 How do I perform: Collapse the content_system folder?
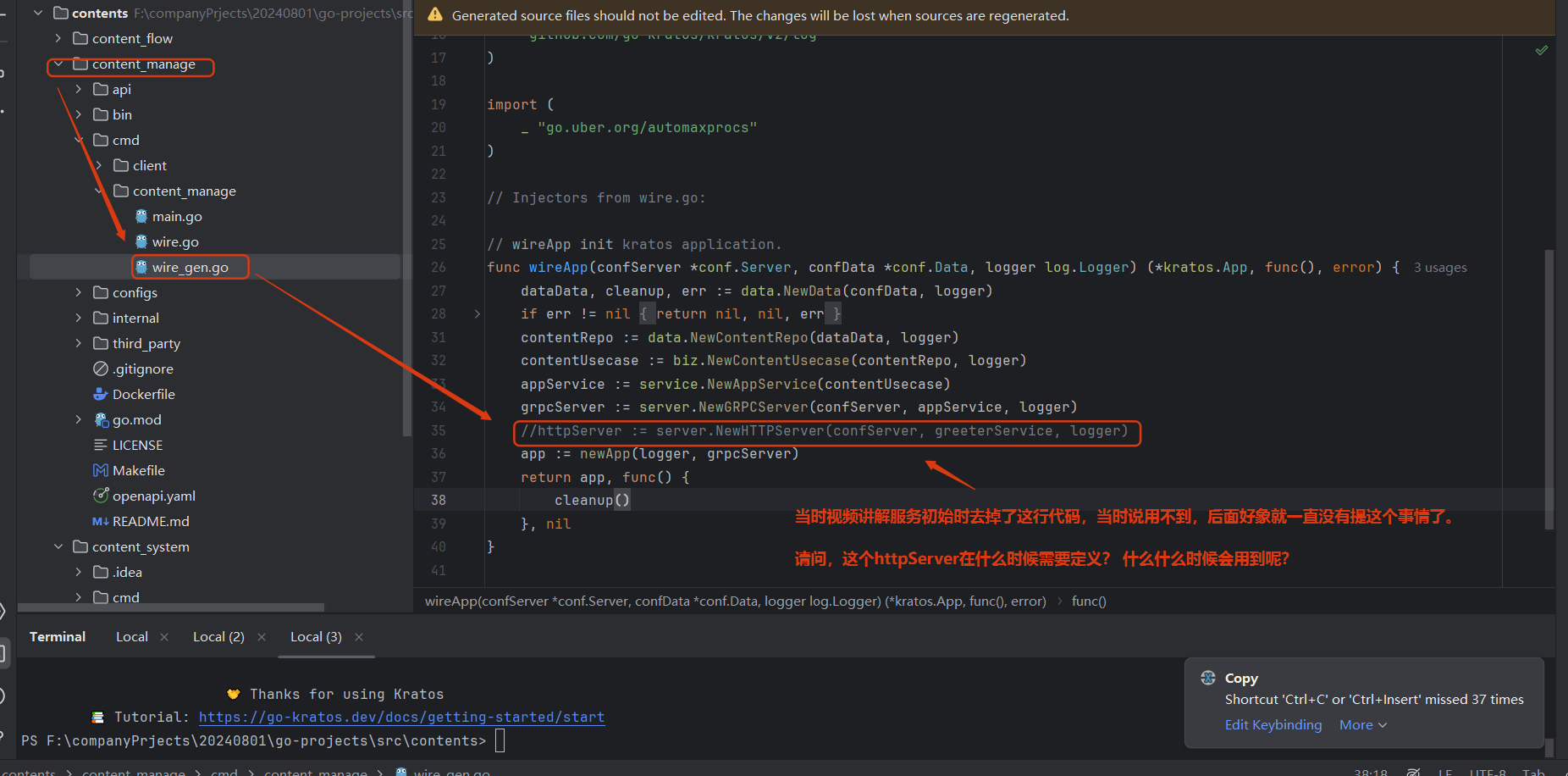(x=58, y=546)
